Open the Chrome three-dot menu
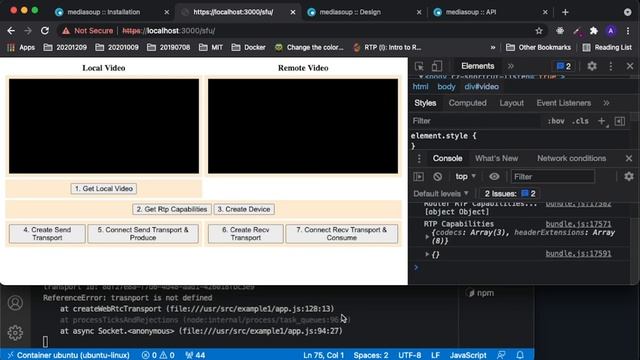 (628, 31)
